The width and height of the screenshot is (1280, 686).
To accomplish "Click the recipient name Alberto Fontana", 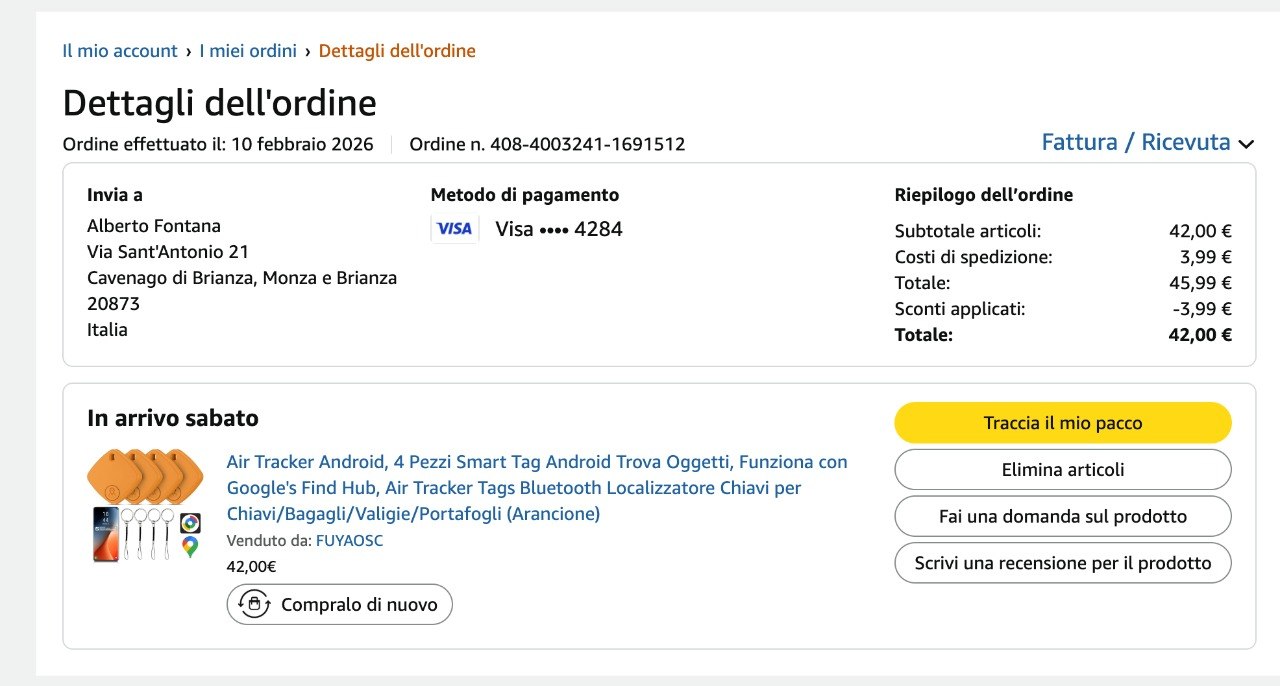I will point(154,226).
